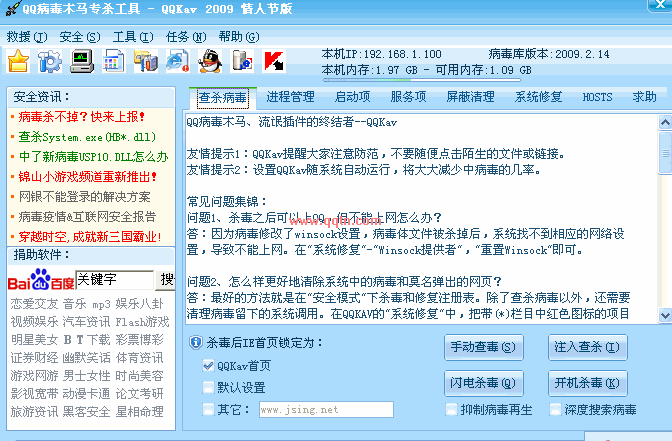Viewport: 672px width, 441px height.
Task: Open the 星相命理 link
Action: 140,412
